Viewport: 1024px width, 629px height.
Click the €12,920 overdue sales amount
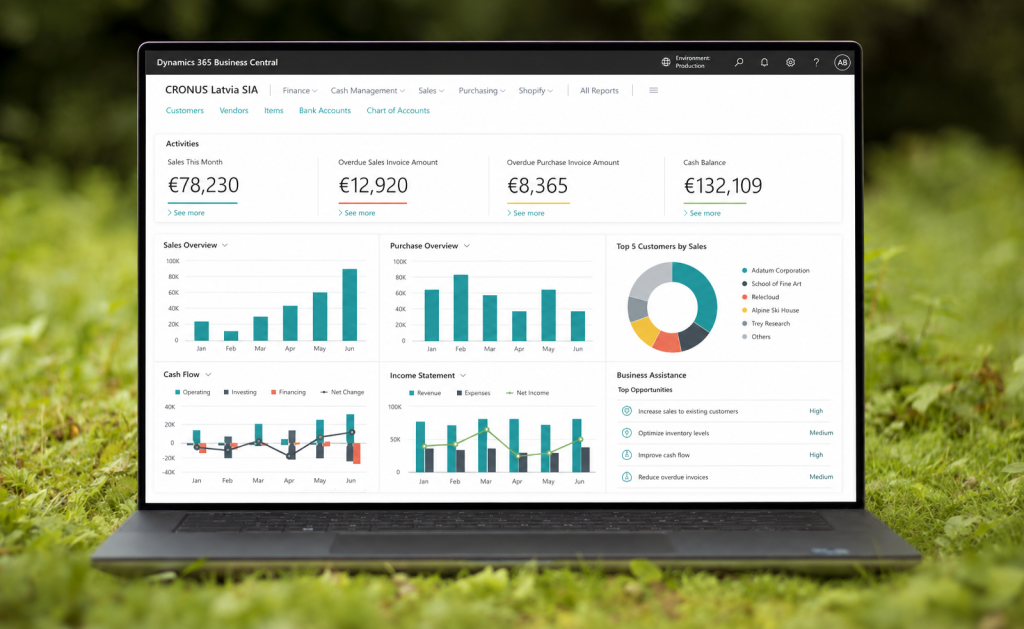click(373, 185)
